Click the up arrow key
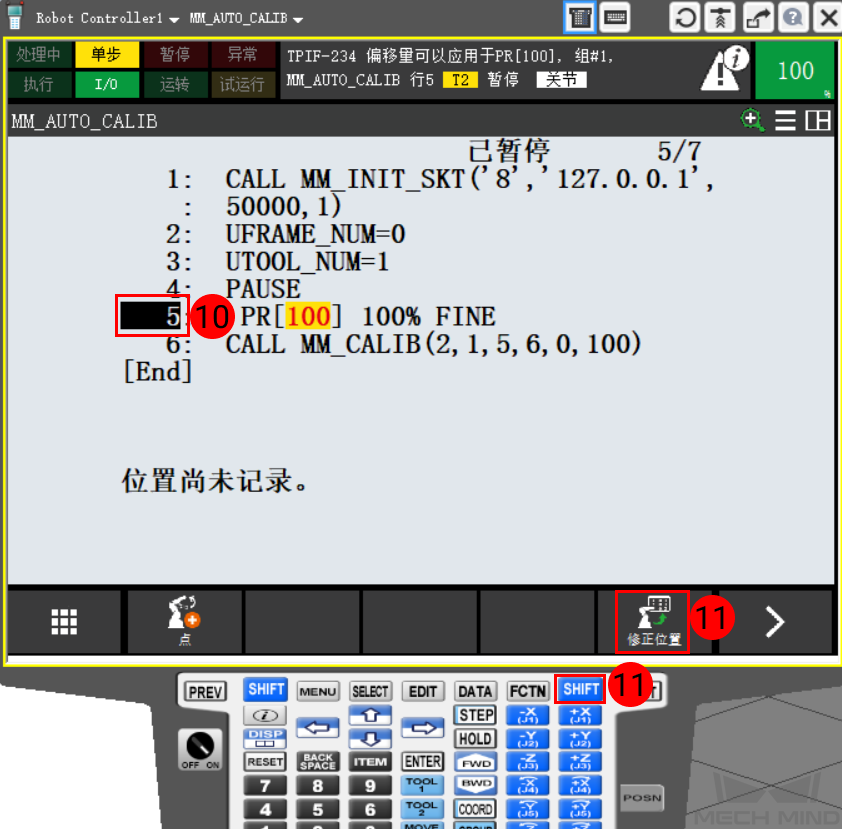842x829 pixels. pyautogui.click(x=370, y=715)
